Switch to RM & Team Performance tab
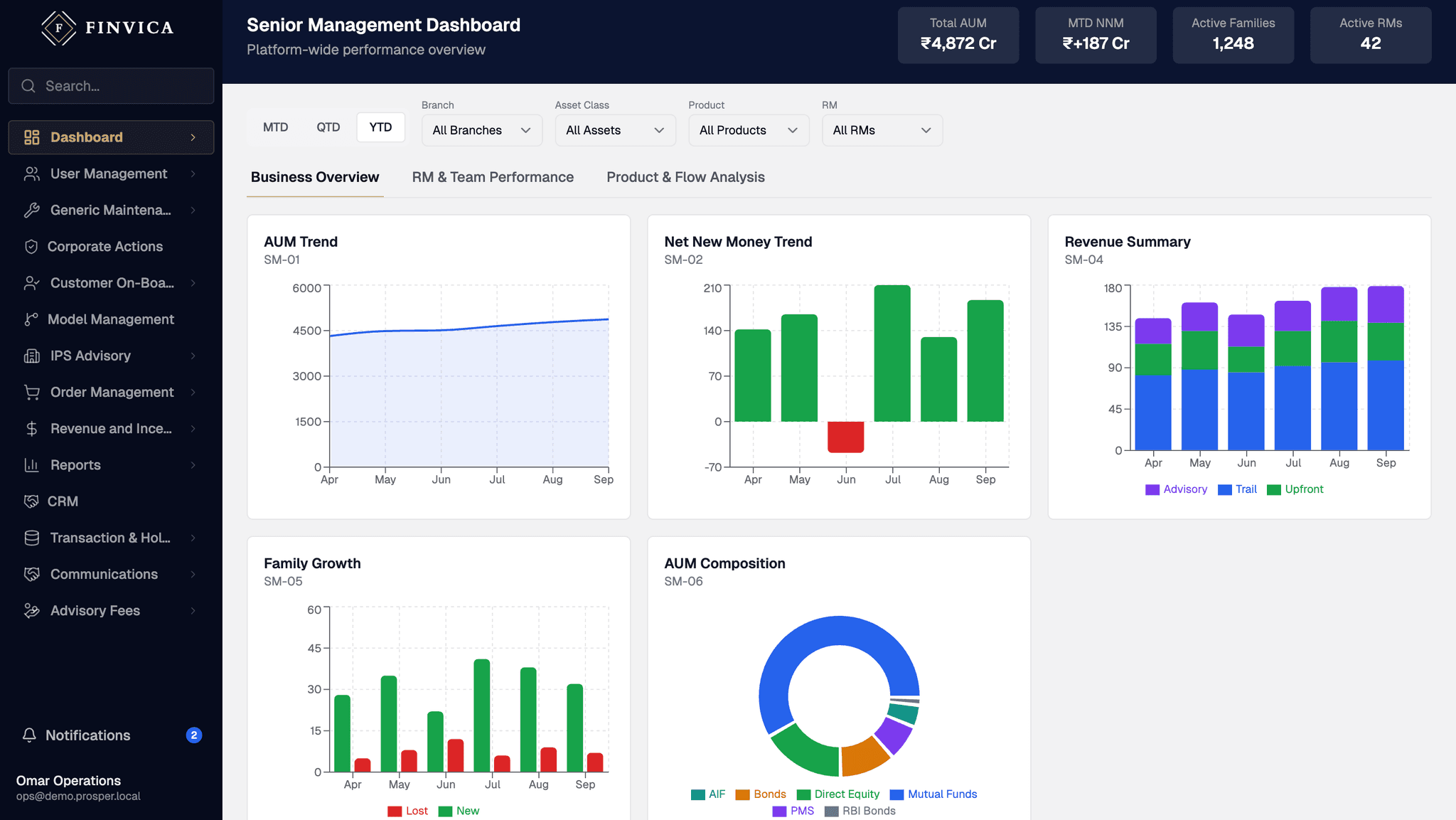 point(493,177)
